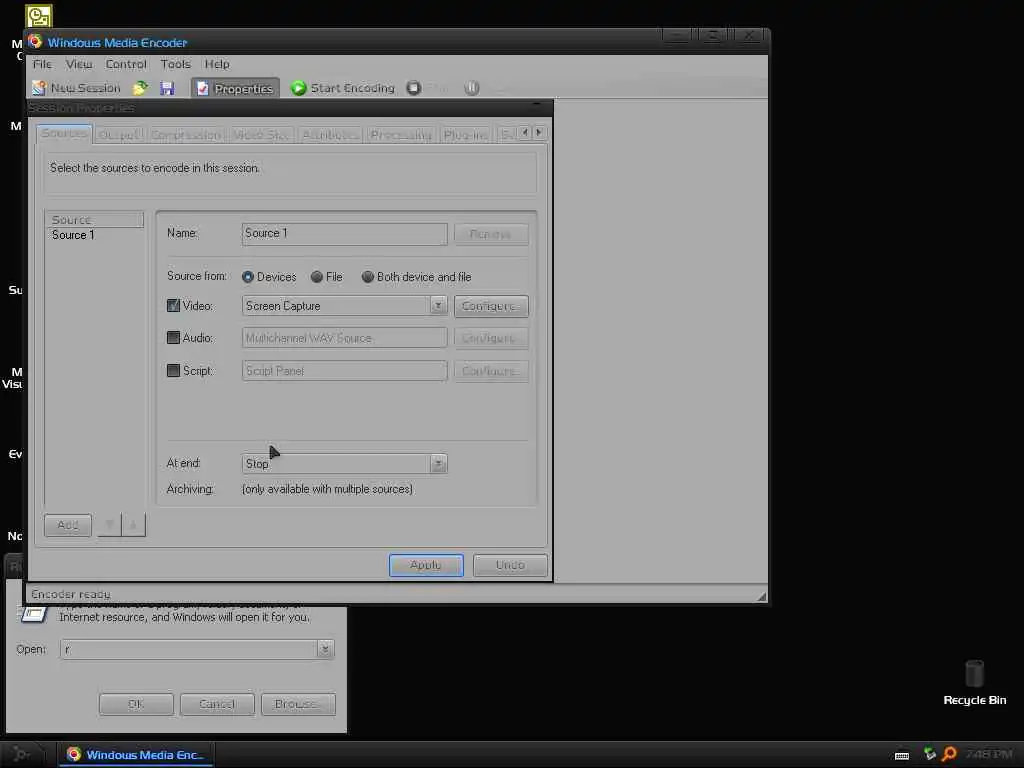Expand the Video Screen Capture dropdown
Image resolution: width=1024 pixels, height=768 pixels.
pyautogui.click(x=438, y=306)
